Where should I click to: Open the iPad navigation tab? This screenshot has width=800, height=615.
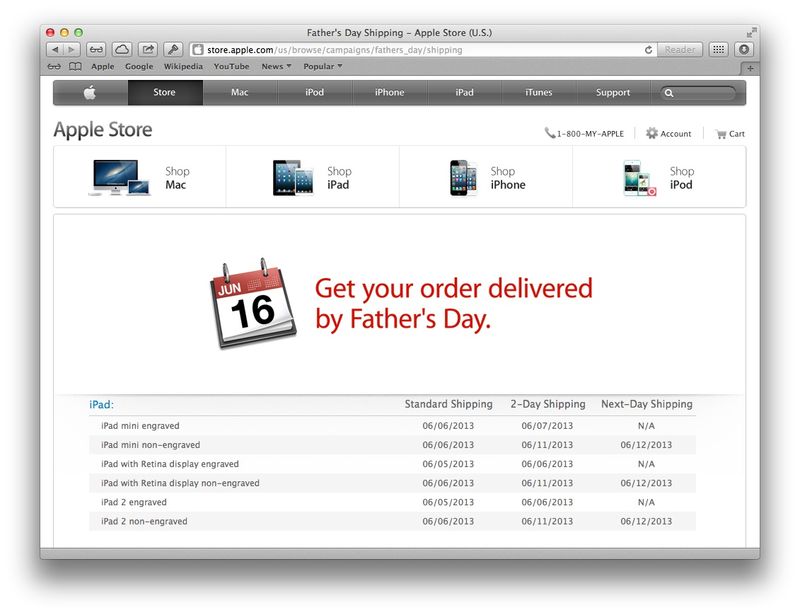pyautogui.click(x=464, y=92)
